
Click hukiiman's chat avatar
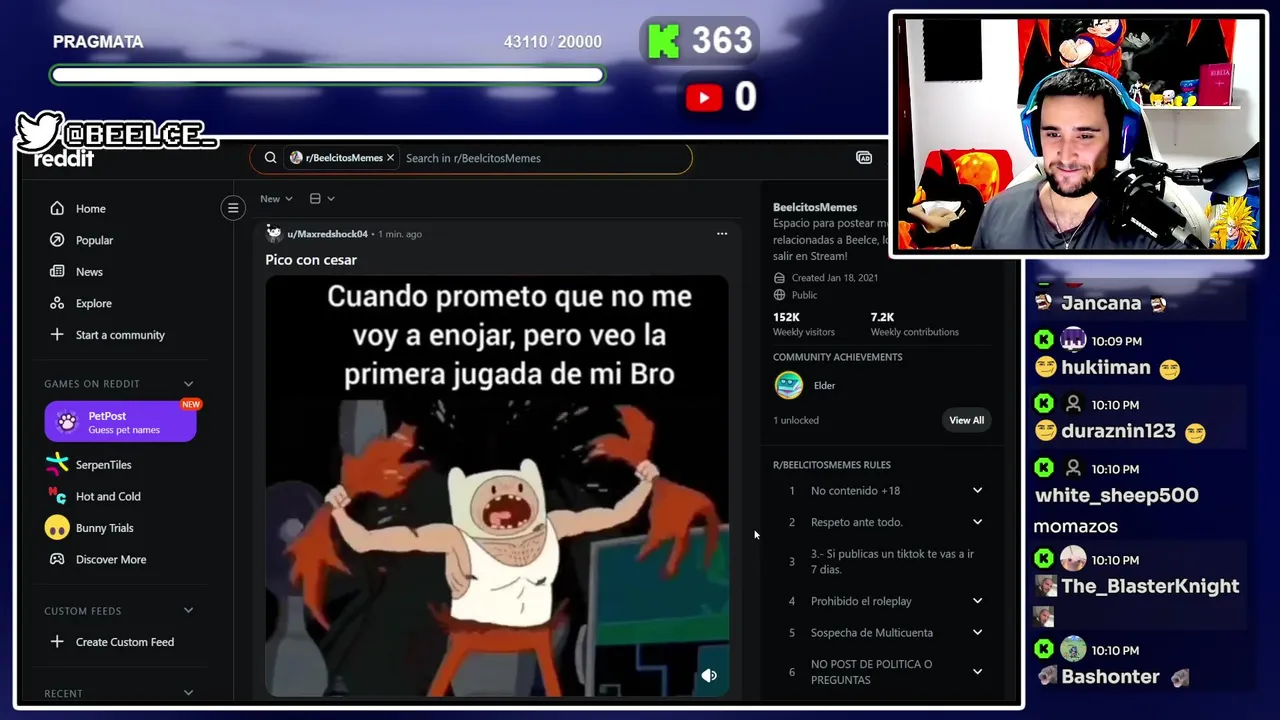click(1073, 340)
